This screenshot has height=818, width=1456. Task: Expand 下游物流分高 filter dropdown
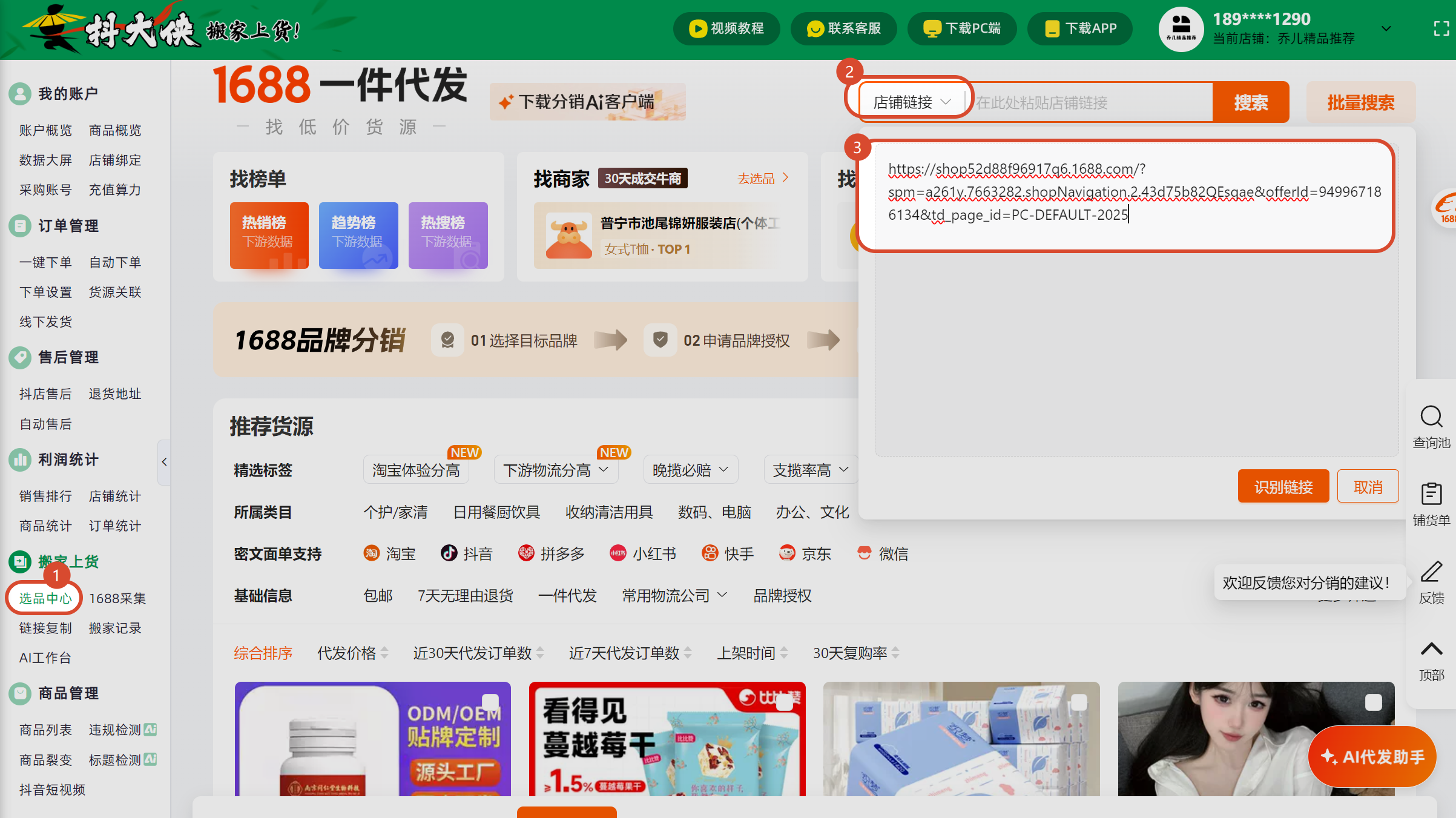pos(604,470)
